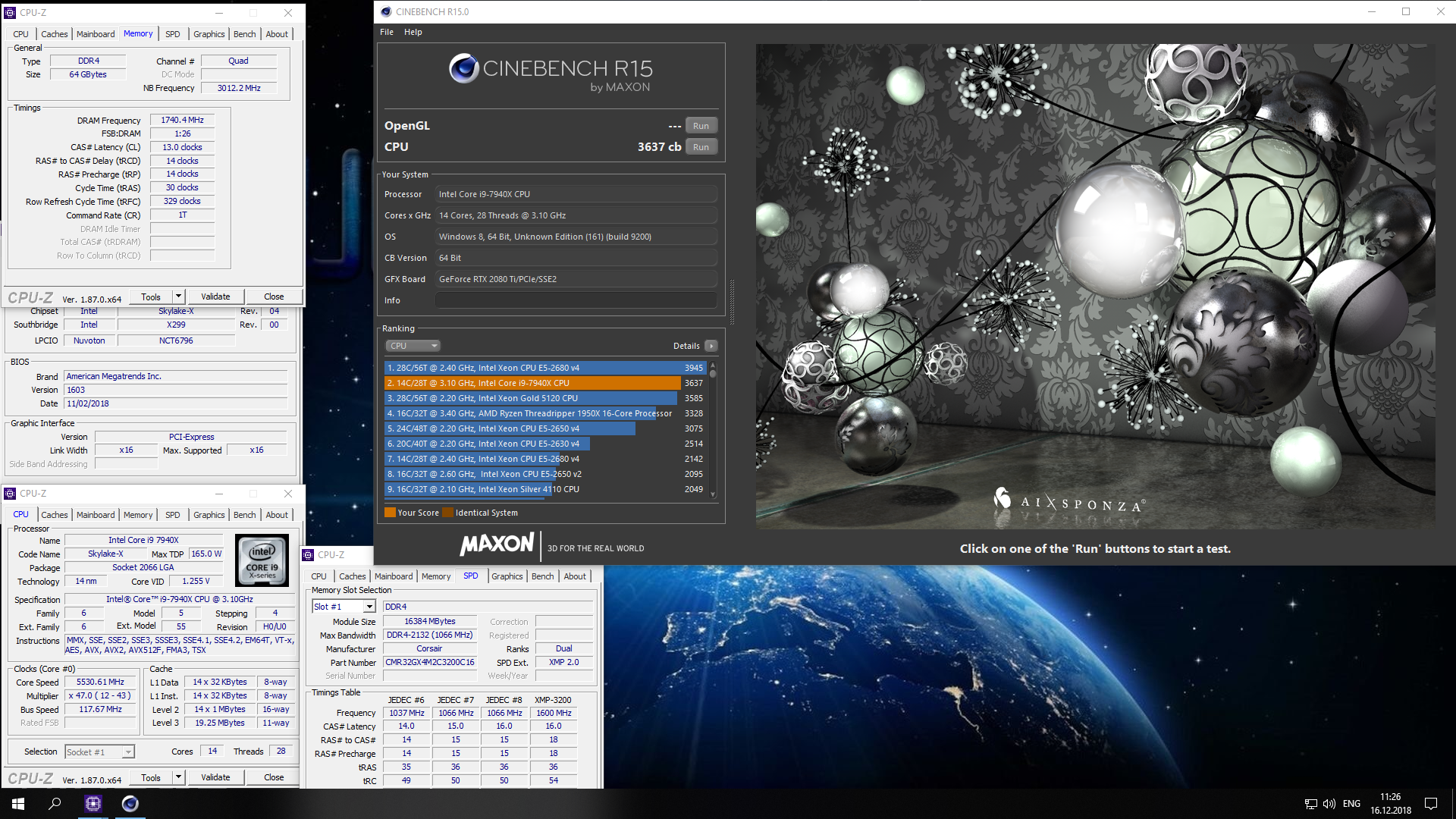The width and height of the screenshot is (1456, 819).
Task: Select Xeon Gold 5120 ranking row
Action: click(545, 398)
